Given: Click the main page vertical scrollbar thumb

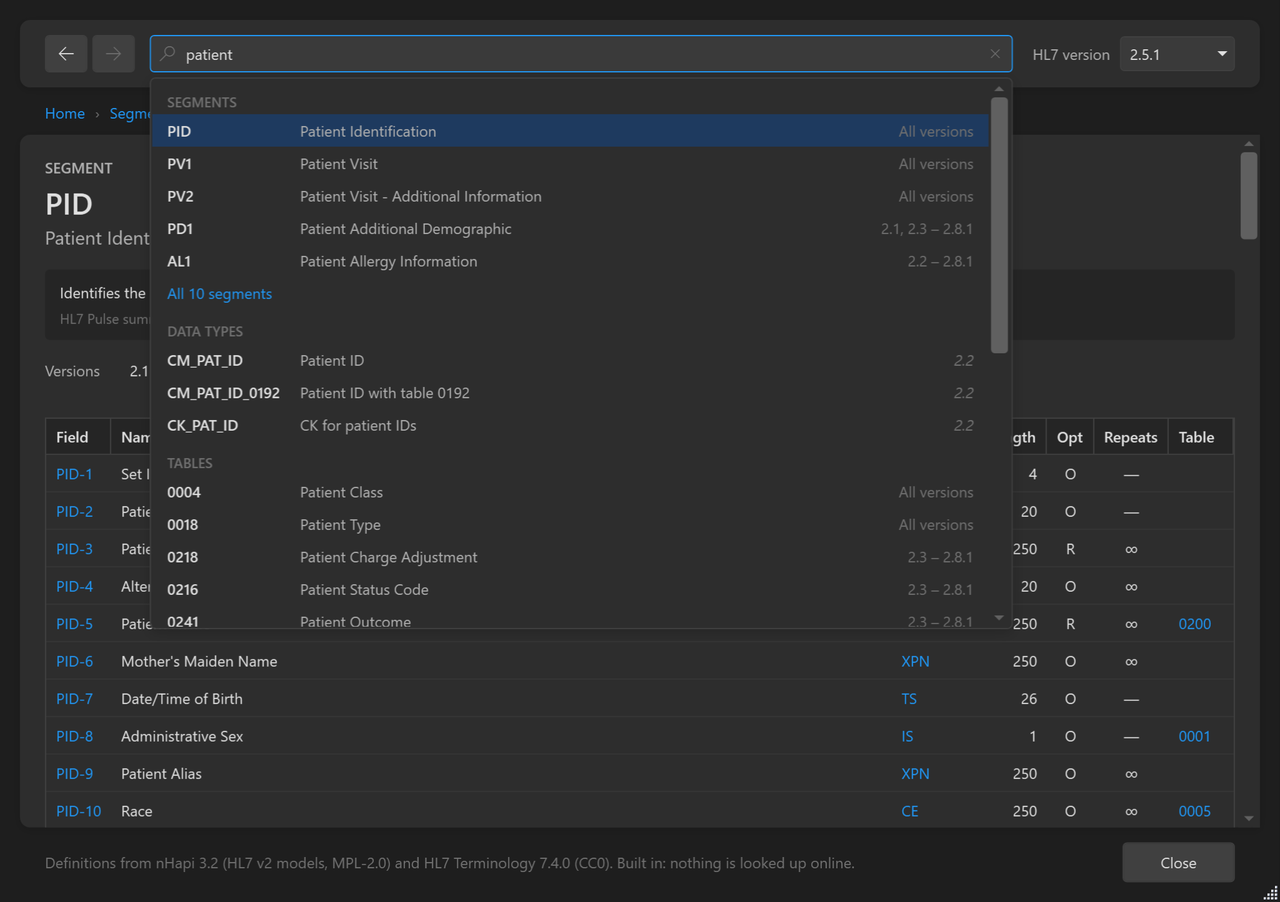Looking at the screenshot, I should 1249,195.
